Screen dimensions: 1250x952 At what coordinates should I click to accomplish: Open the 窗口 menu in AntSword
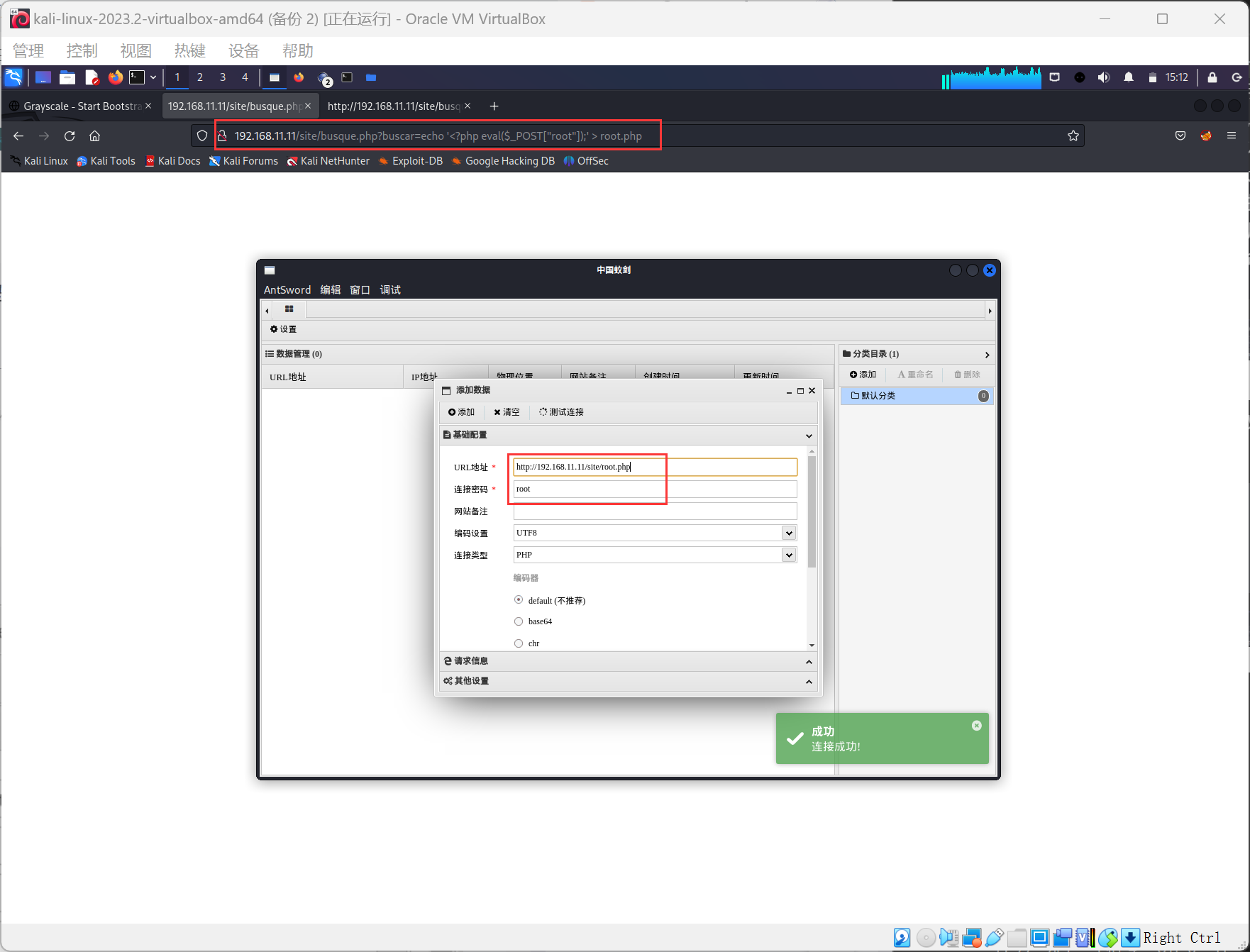(360, 290)
